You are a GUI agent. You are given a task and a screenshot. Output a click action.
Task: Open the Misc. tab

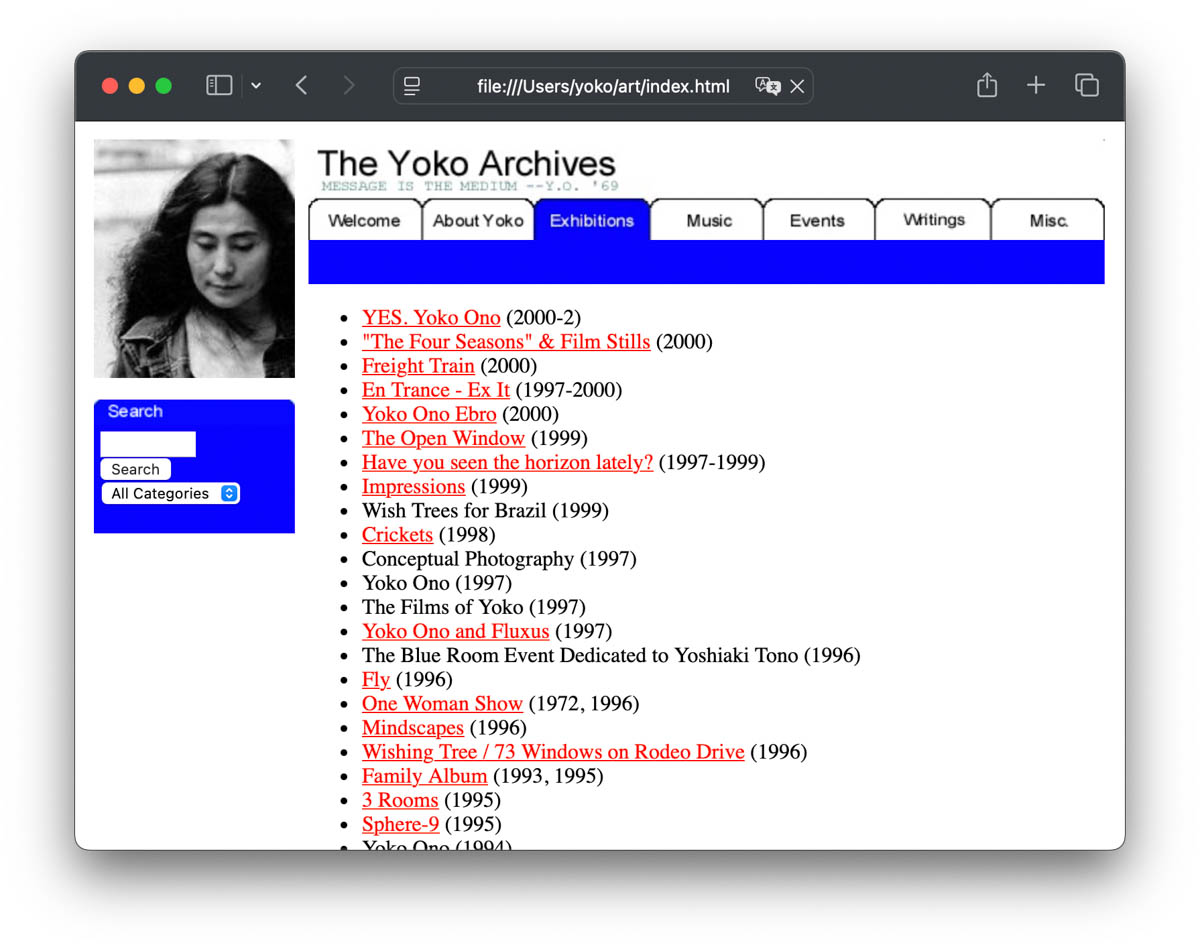1047,220
